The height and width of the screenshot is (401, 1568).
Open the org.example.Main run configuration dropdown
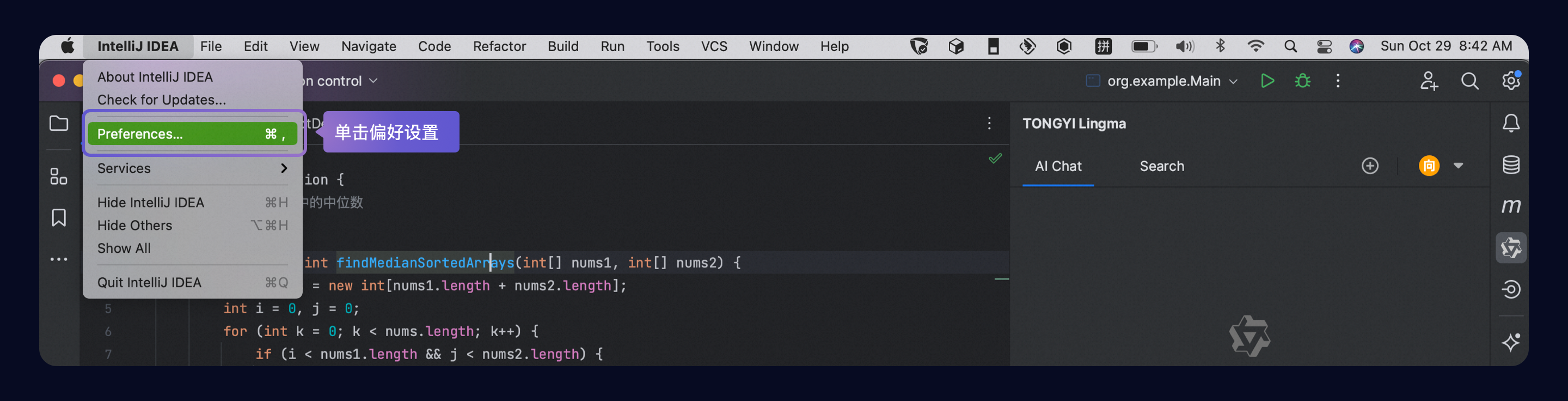(x=1161, y=81)
